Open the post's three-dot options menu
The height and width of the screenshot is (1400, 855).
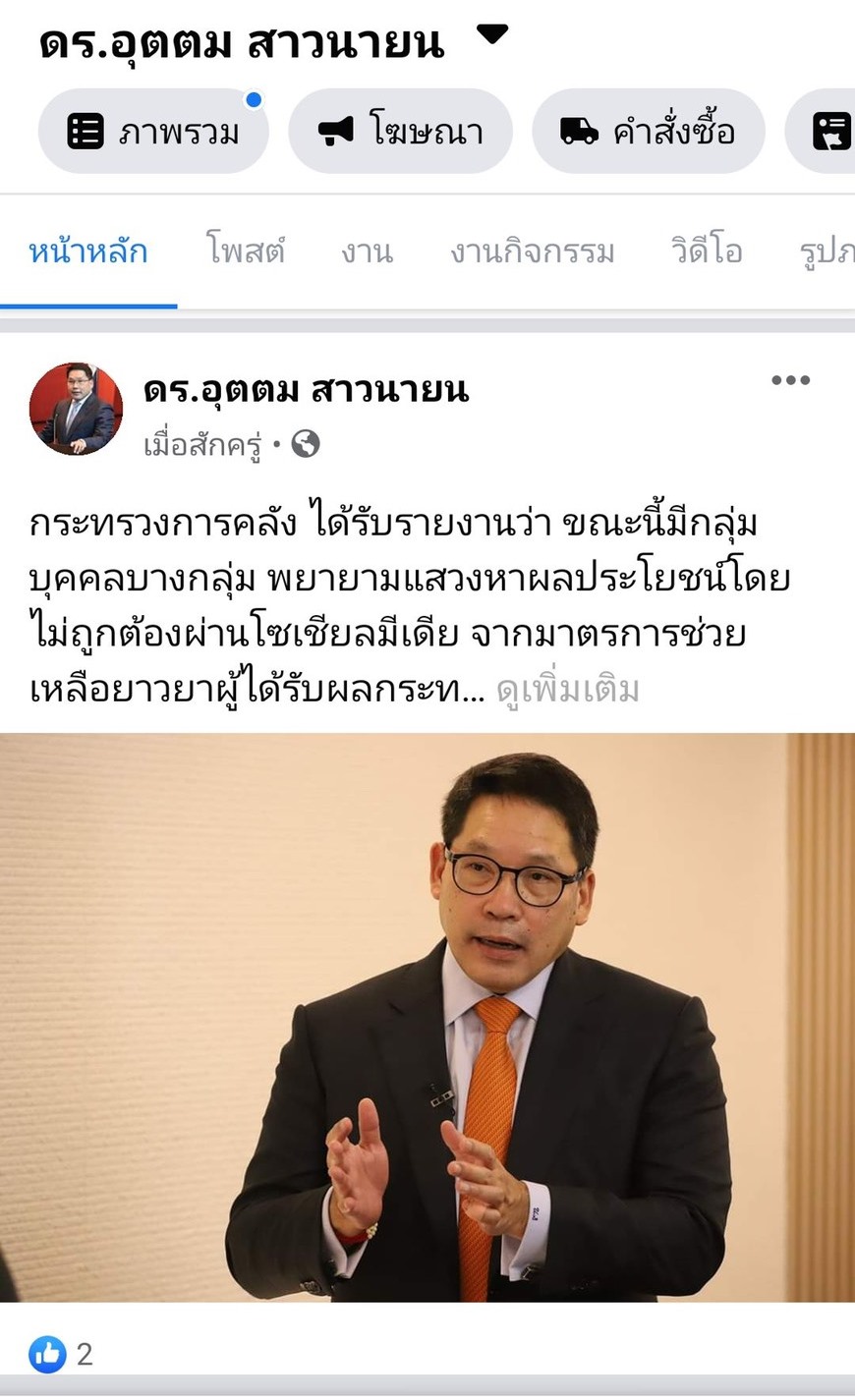pos(790,380)
